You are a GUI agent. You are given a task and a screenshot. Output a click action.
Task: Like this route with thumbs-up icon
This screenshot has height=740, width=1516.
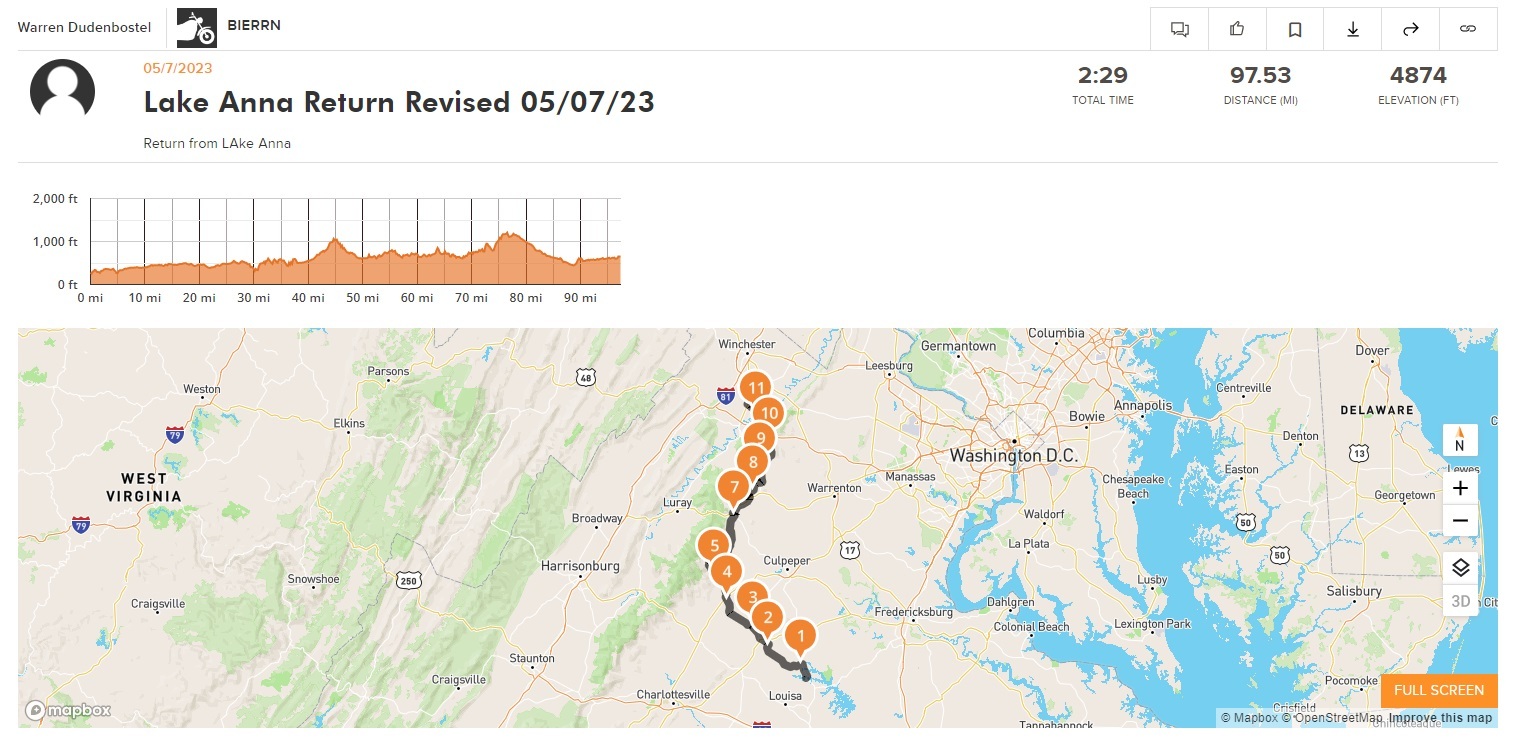(1237, 29)
